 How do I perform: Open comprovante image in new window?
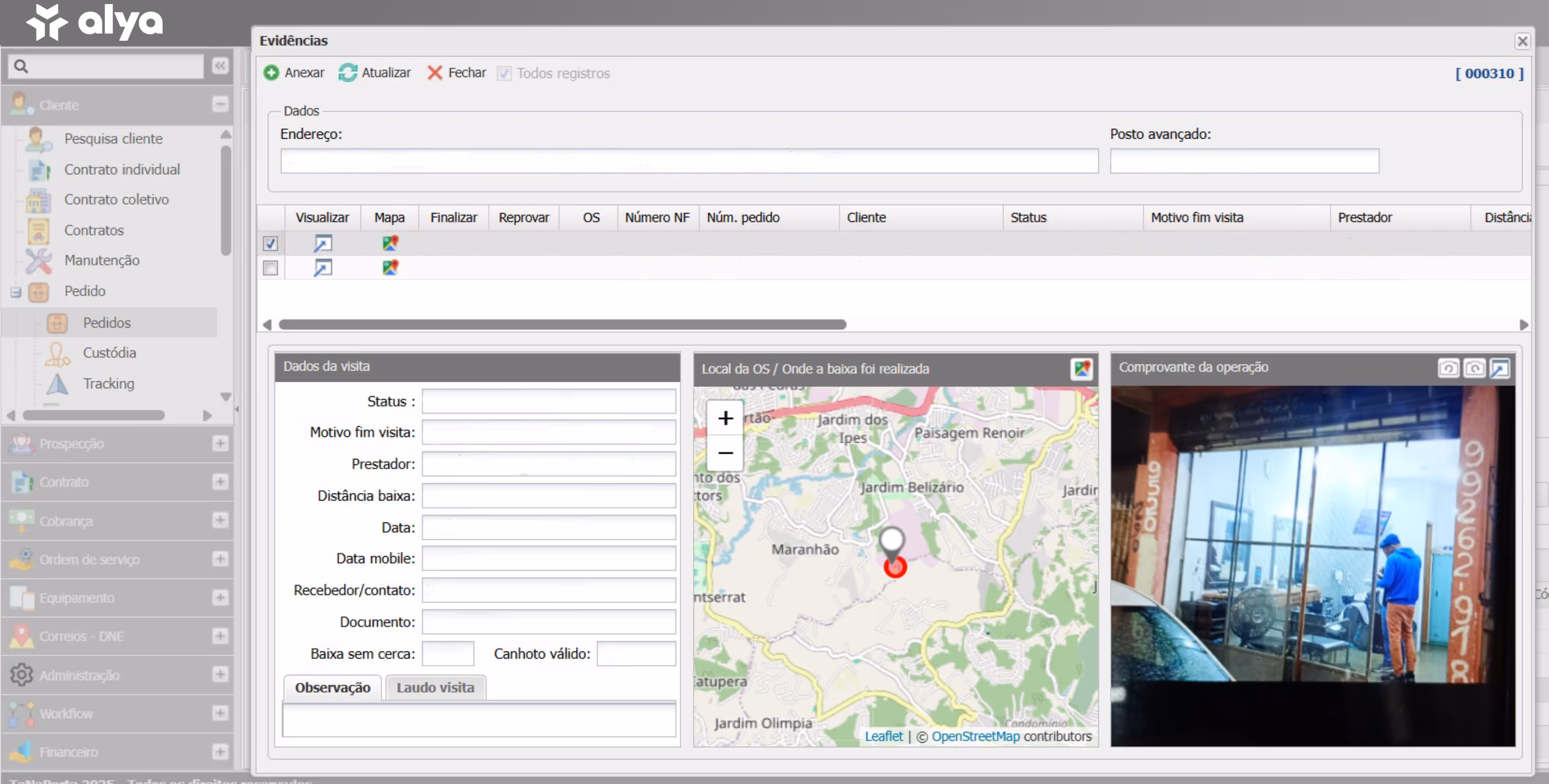pyautogui.click(x=1500, y=368)
